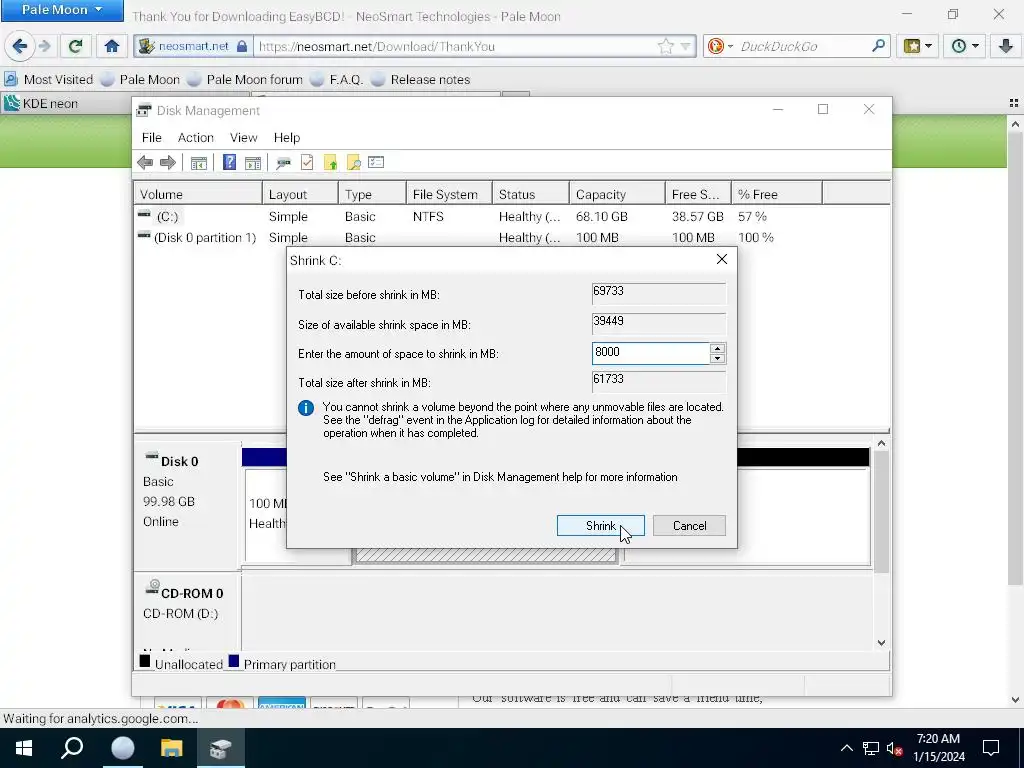Open the Downloads arrow button
The width and height of the screenshot is (1024, 768).
coord(1006,46)
